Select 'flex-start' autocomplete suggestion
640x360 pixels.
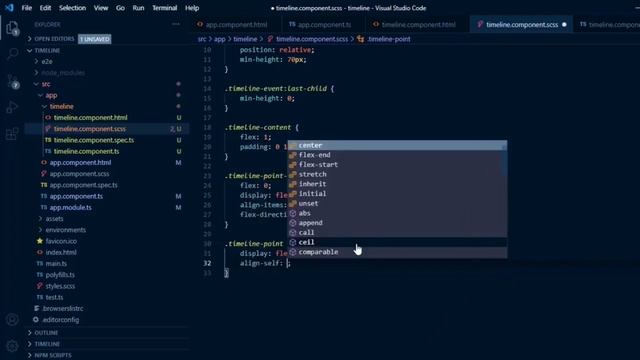coord(397,165)
